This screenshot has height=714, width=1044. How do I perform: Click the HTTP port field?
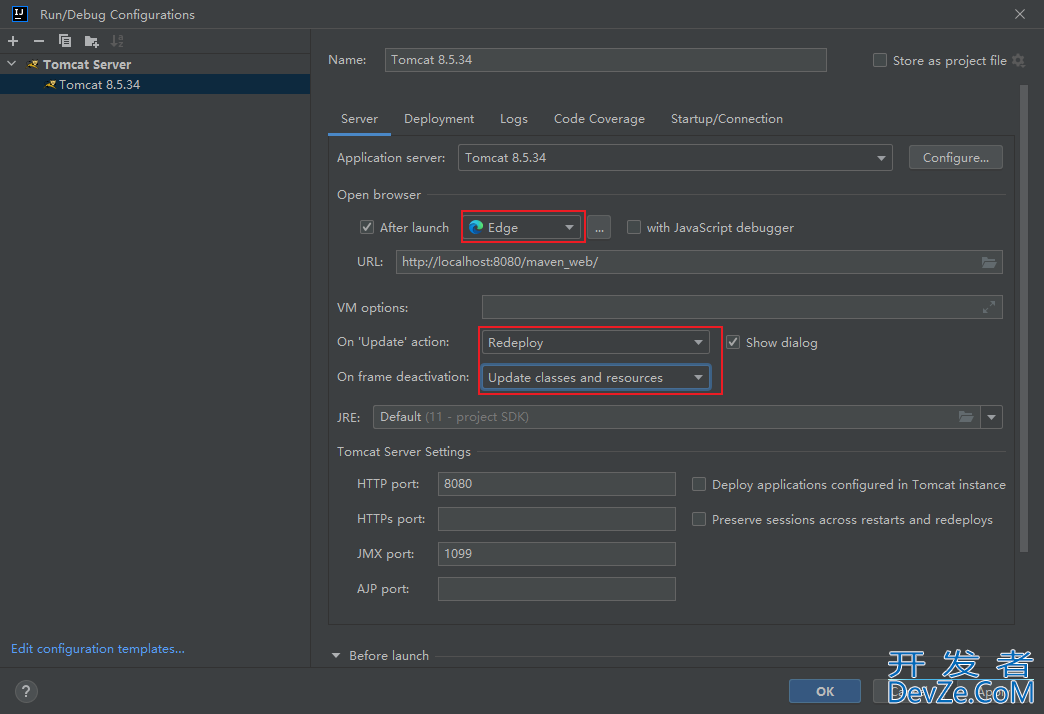coord(557,484)
